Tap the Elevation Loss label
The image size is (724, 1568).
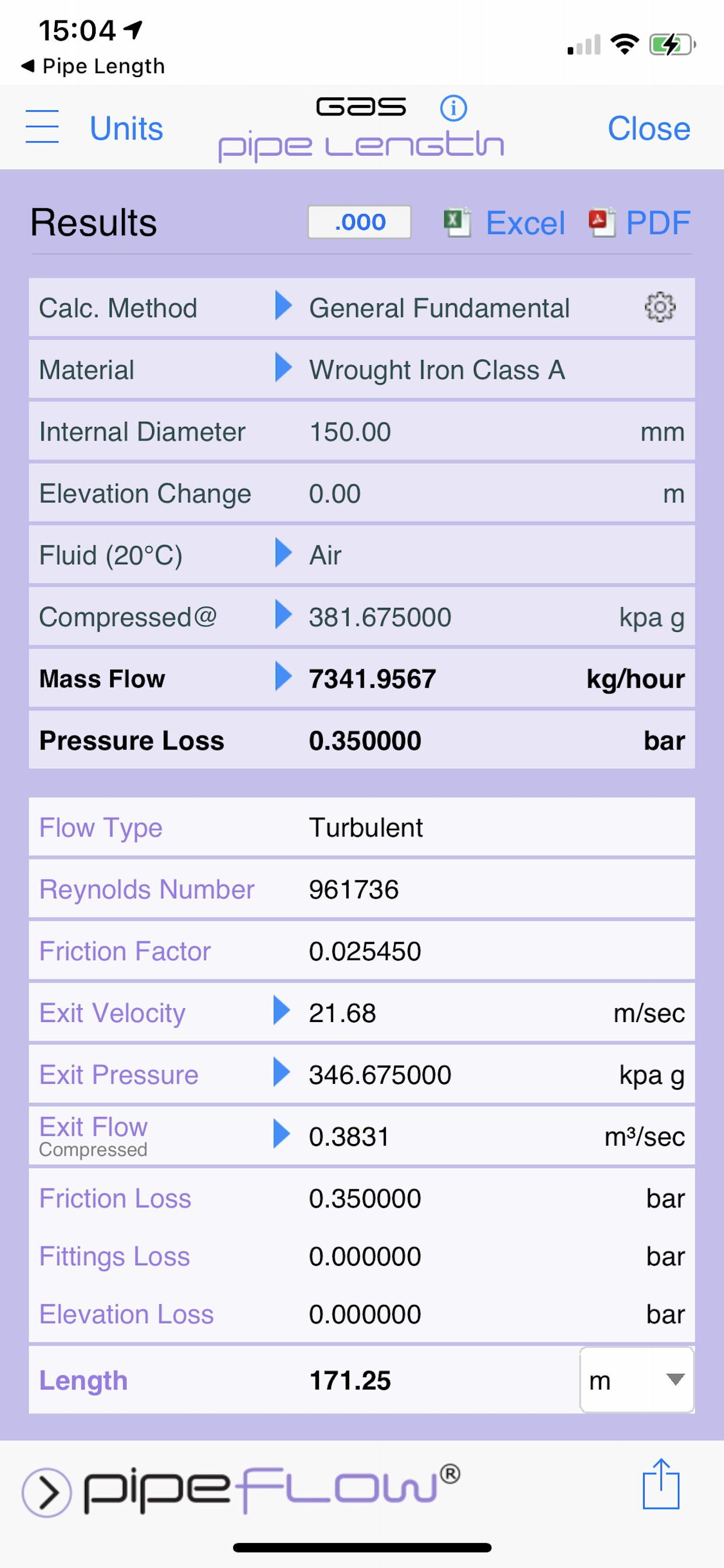coord(126,1314)
